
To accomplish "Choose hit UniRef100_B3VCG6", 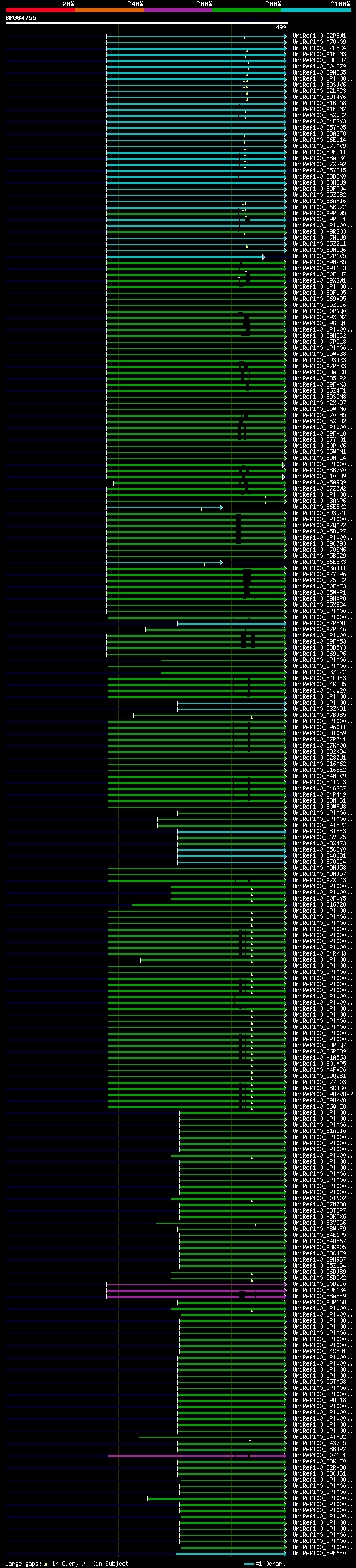I will coord(319,1223).
